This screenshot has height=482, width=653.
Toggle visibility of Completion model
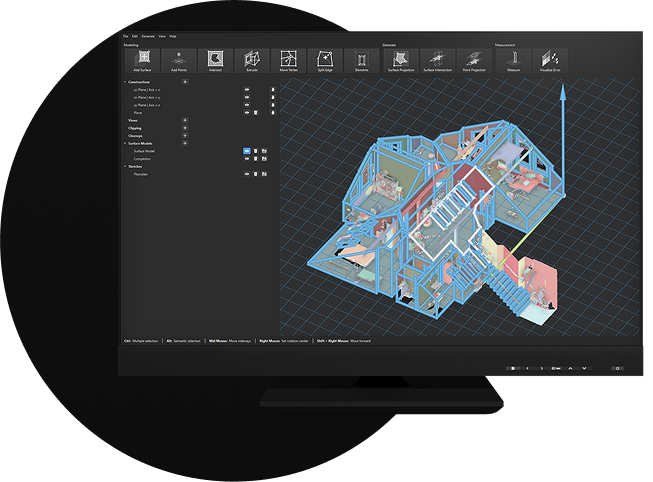pos(247,158)
